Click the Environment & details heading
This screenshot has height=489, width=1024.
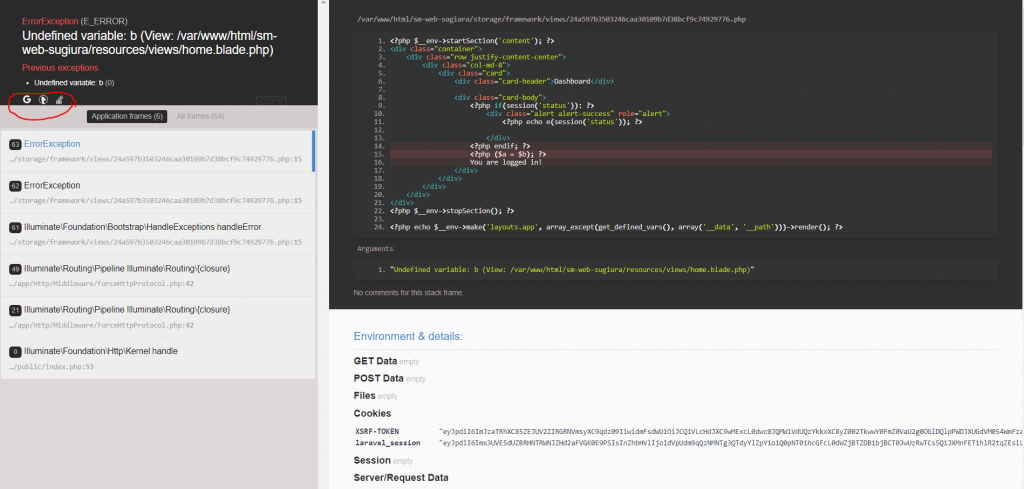[x=408, y=336]
